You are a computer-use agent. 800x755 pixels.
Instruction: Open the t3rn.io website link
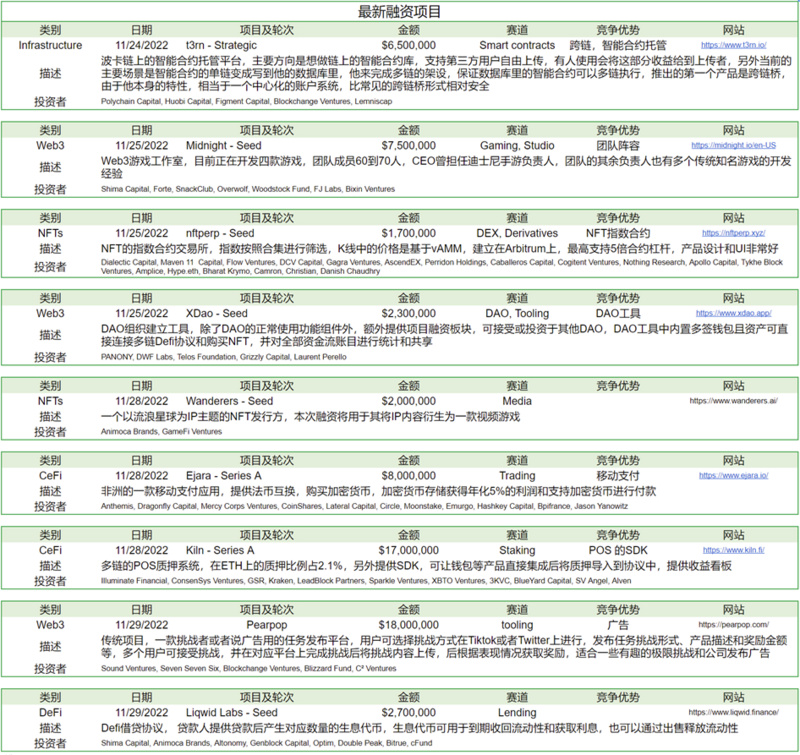pos(733,46)
